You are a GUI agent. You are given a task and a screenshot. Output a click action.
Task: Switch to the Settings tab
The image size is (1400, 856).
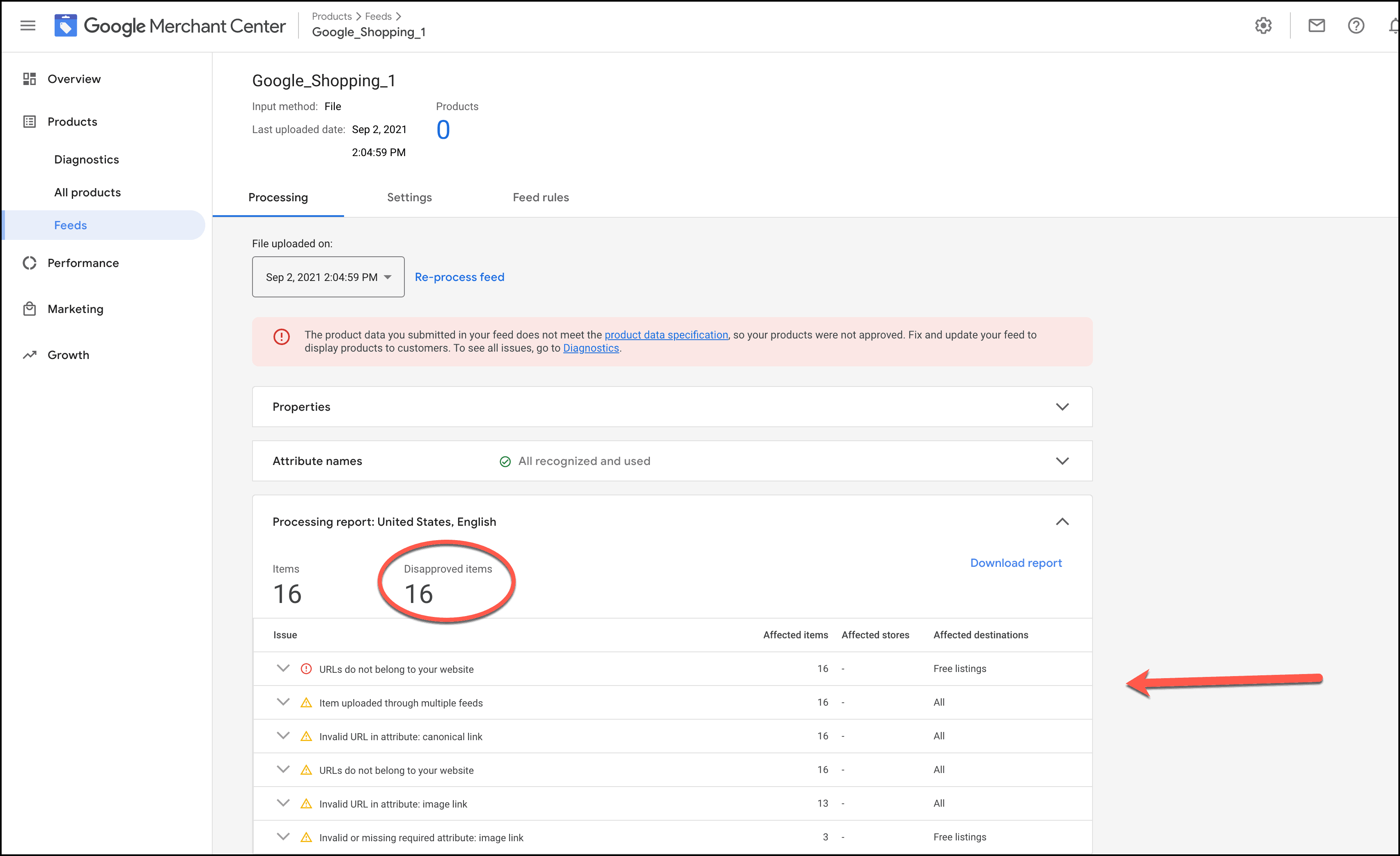[409, 197]
